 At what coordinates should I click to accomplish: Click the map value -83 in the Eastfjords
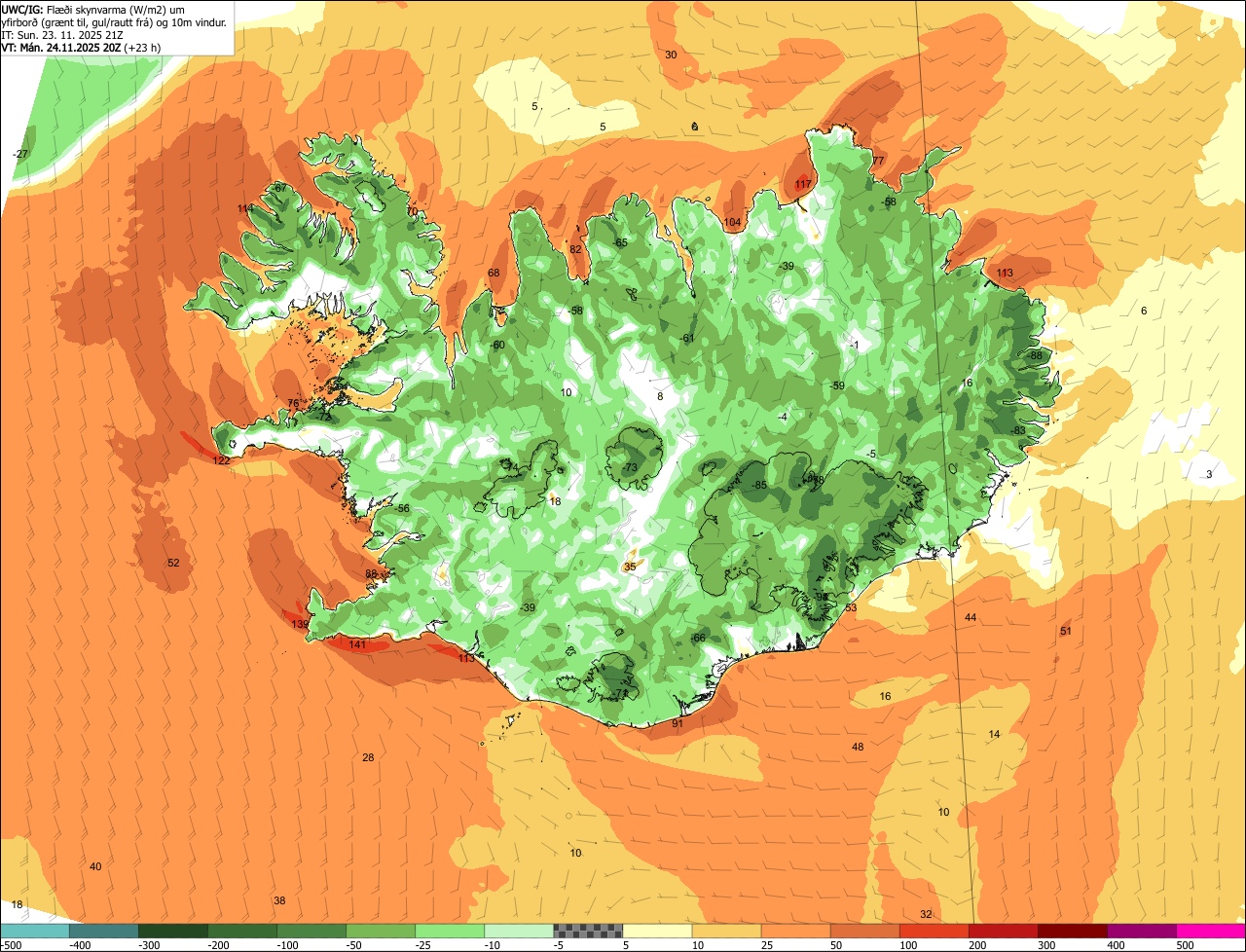click(x=1017, y=430)
